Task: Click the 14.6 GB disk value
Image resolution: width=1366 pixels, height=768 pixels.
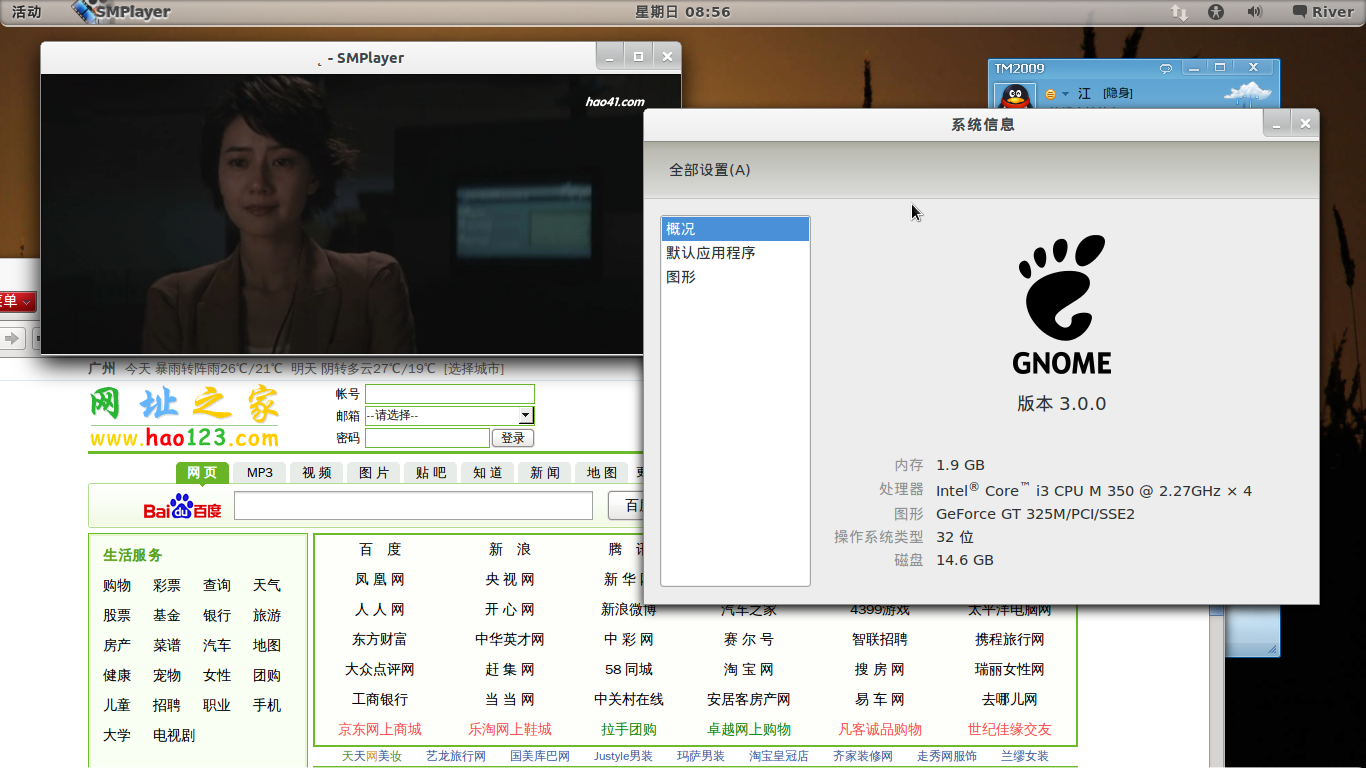Action: tap(965, 560)
